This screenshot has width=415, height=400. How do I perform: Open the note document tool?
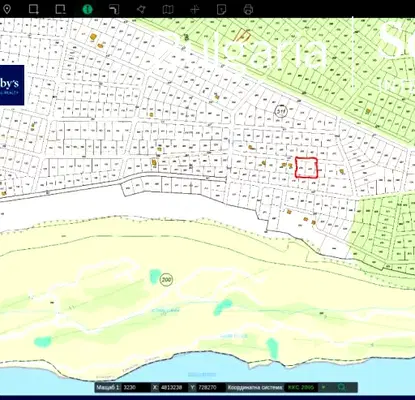pyautogui.click(x=221, y=9)
